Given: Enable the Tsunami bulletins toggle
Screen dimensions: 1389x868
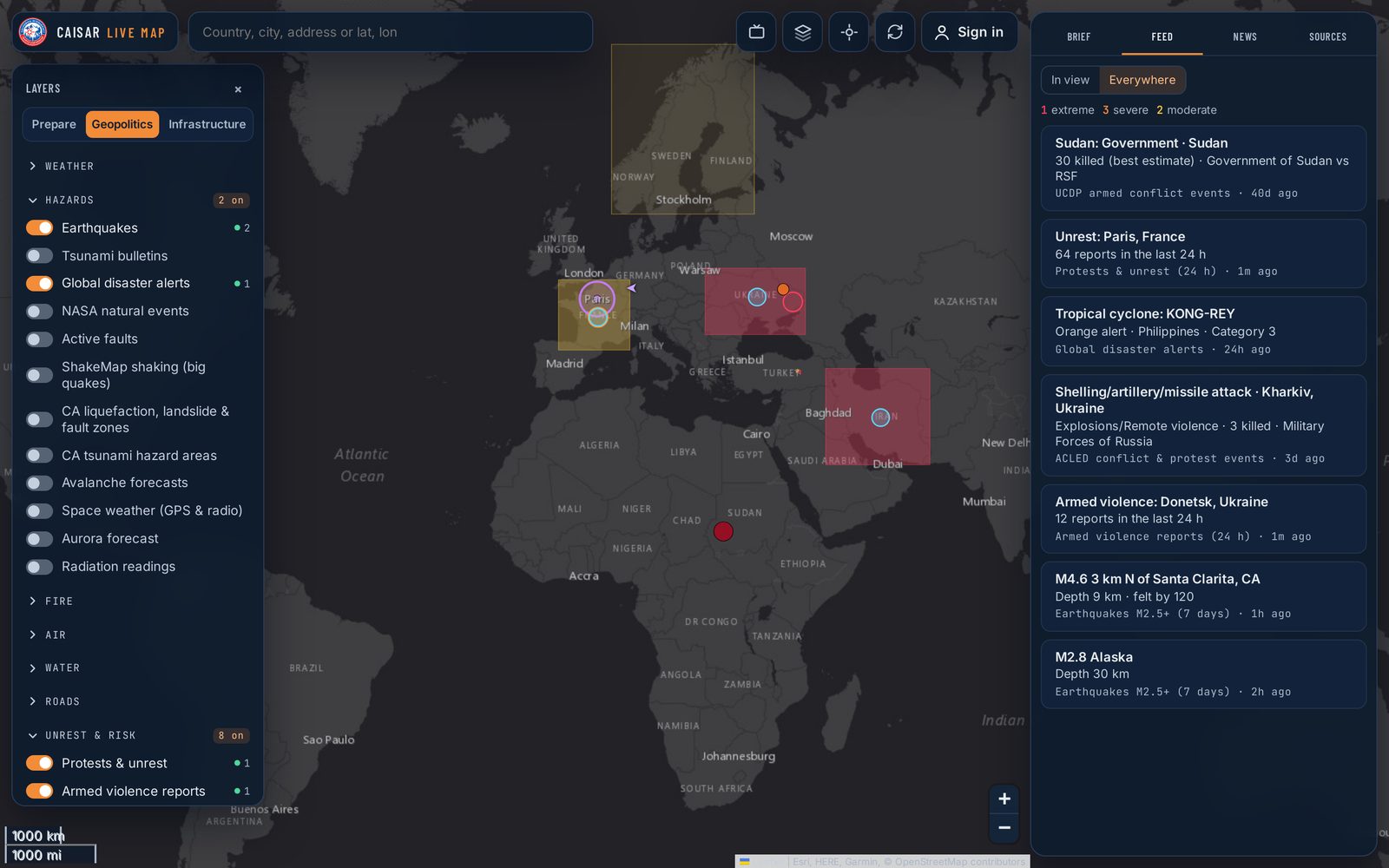Looking at the screenshot, I should [40, 255].
